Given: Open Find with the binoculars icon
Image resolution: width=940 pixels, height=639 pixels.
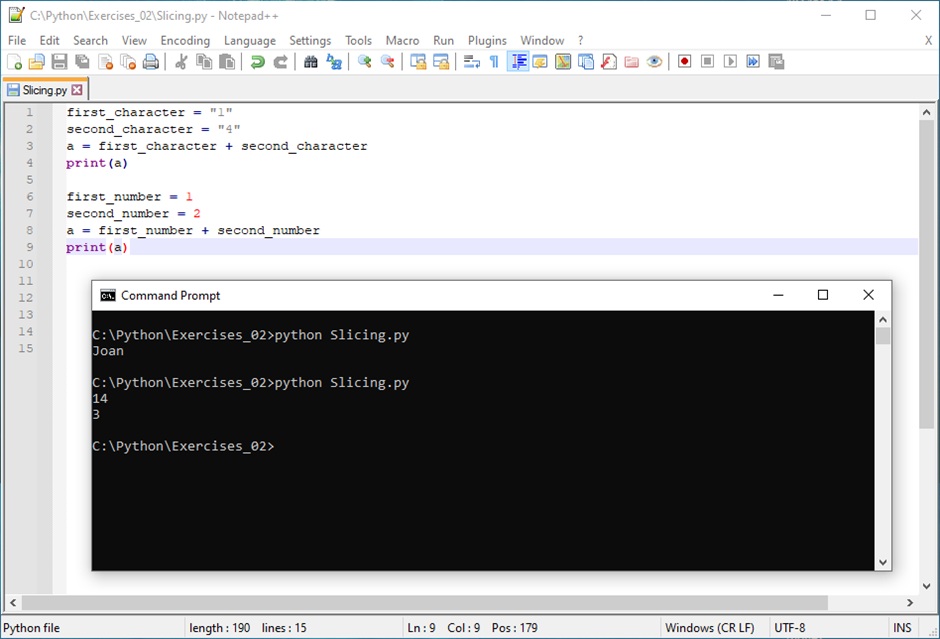Looking at the screenshot, I should (x=311, y=62).
